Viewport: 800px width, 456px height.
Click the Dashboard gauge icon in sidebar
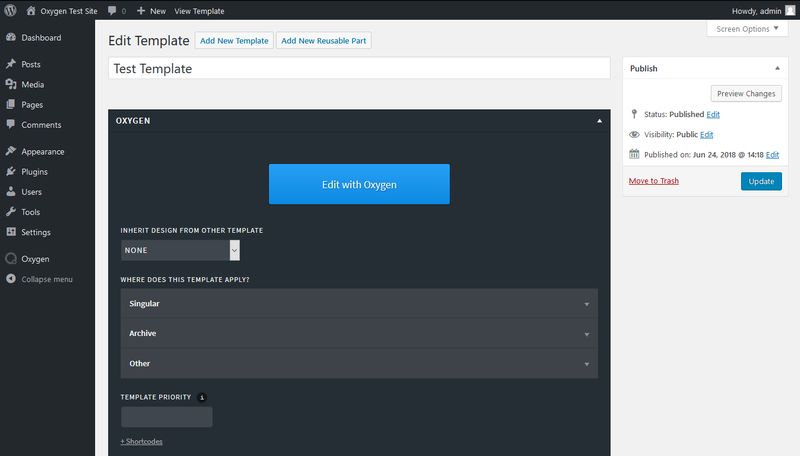coord(11,37)
